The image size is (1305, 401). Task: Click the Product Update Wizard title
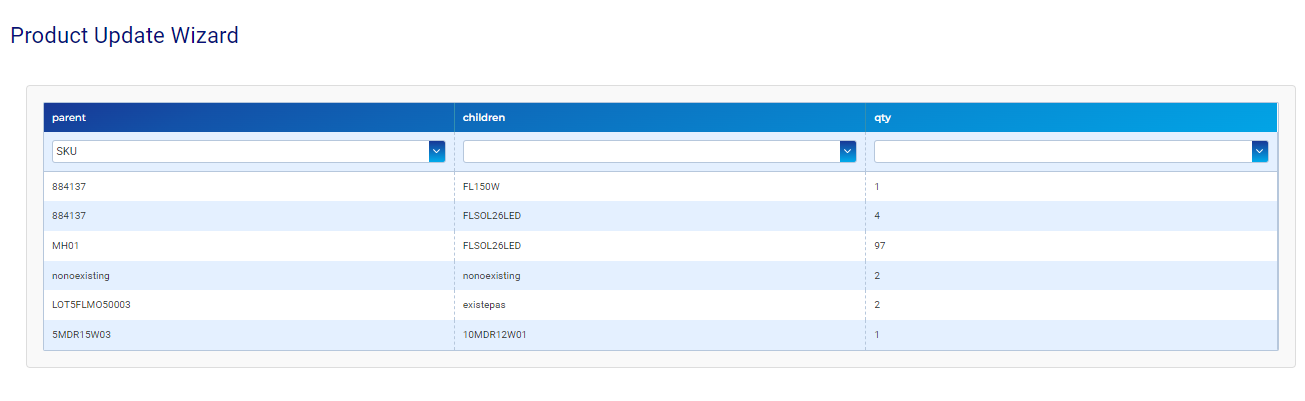(x=124, y=36)
